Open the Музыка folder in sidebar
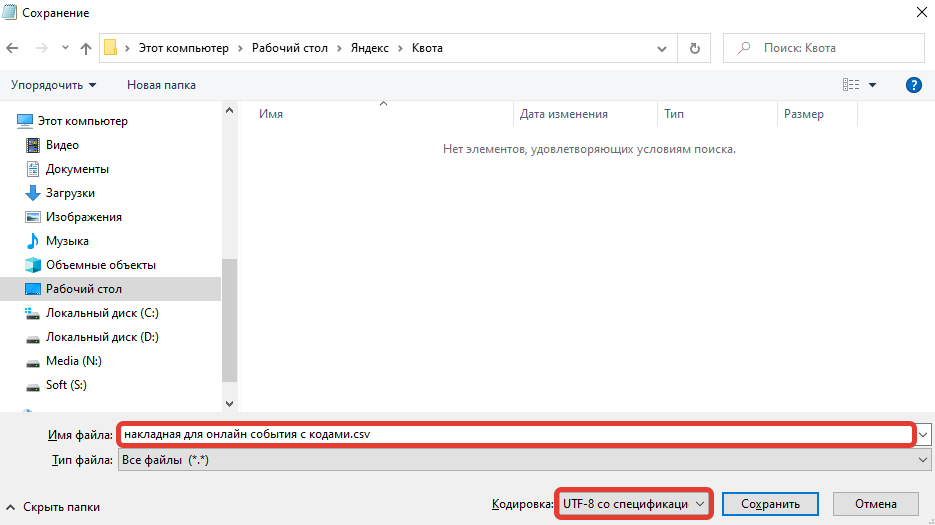Viewport: 935px width, 525px height. point(66,241)
